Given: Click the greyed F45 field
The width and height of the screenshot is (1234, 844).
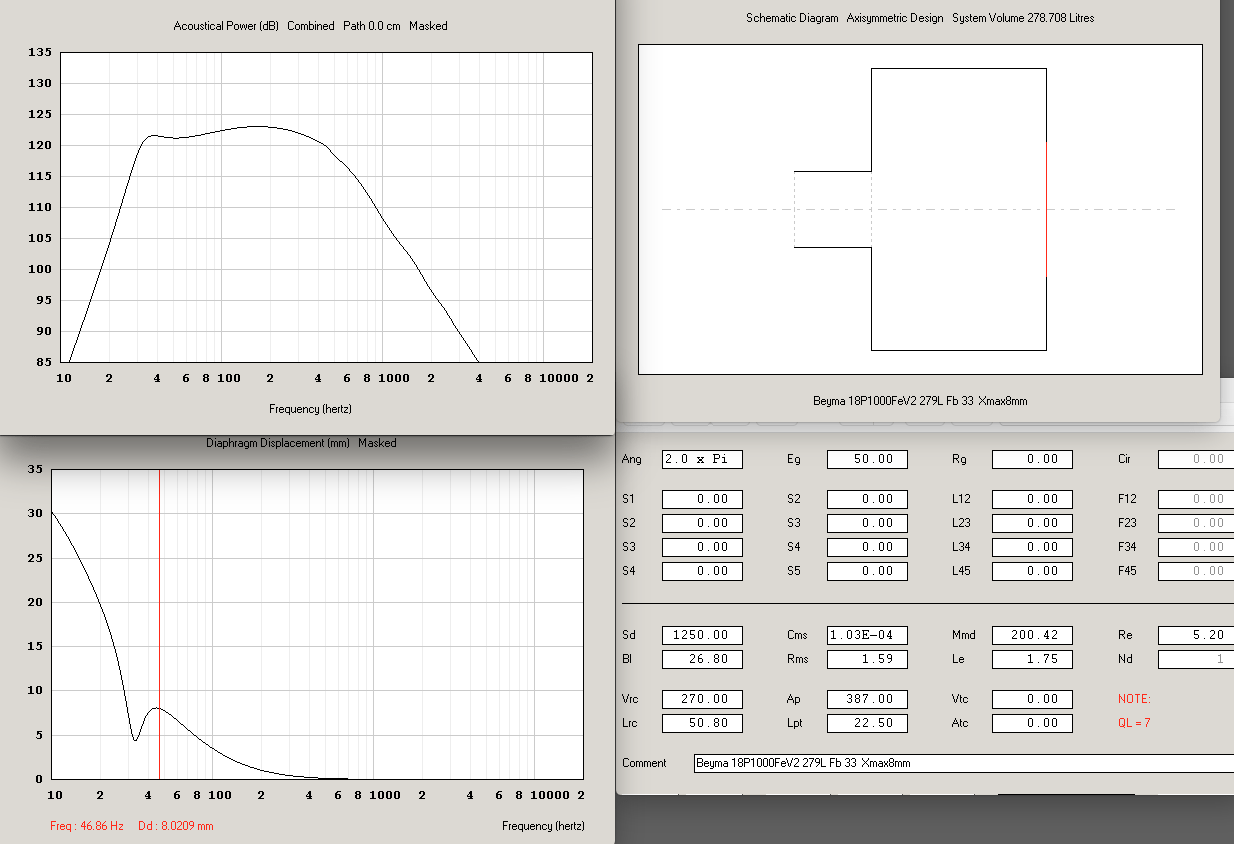Looking at the screenshot, I should point(1196,572).
